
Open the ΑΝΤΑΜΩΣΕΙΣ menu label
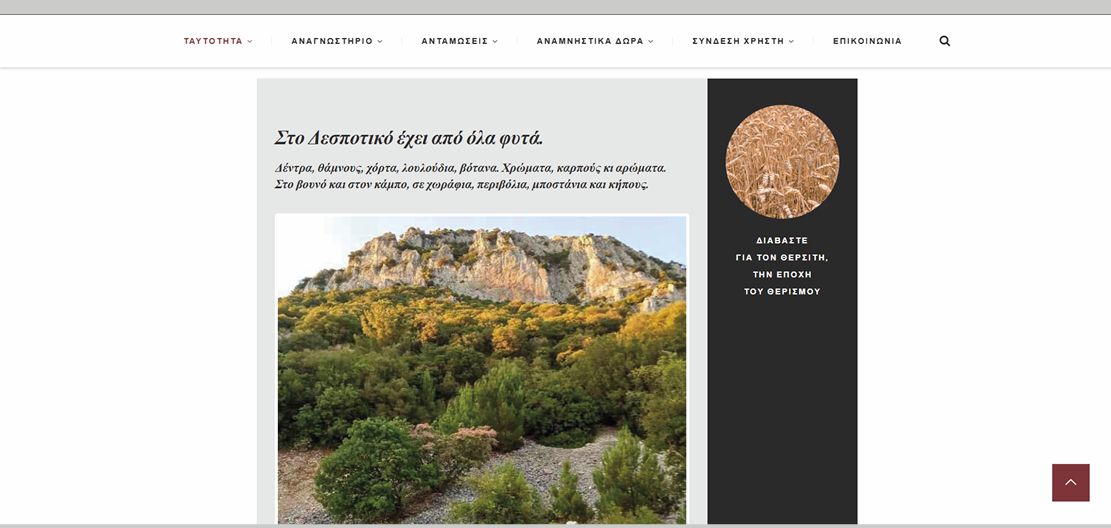pos(455,41)
